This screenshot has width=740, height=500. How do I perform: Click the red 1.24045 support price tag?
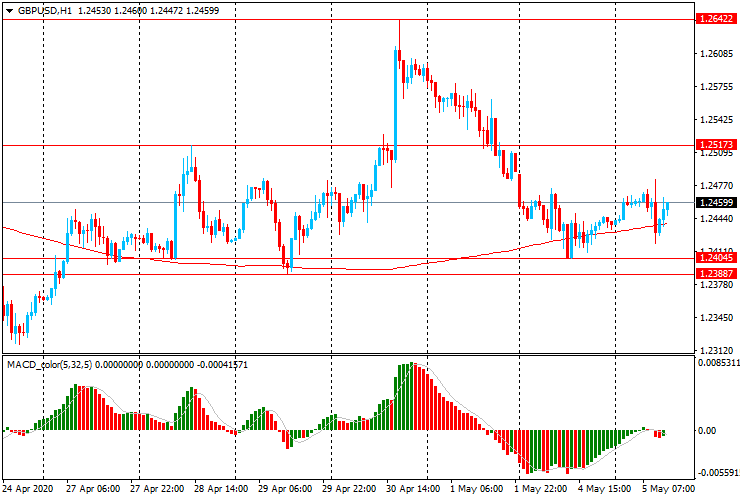coord(716,258)
